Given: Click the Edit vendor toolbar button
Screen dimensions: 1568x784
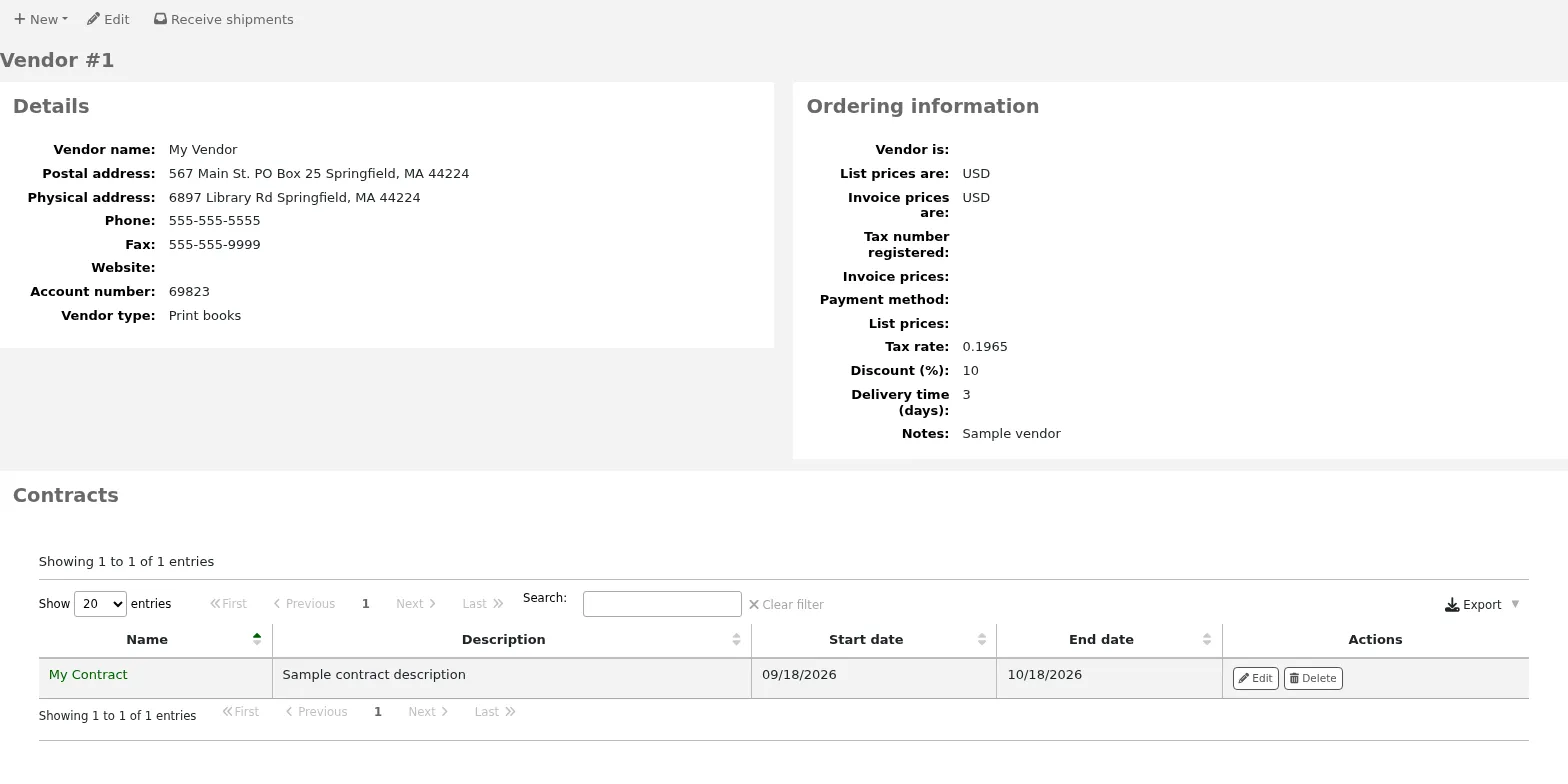Looking at the screenshot, I should pos(108,19).
